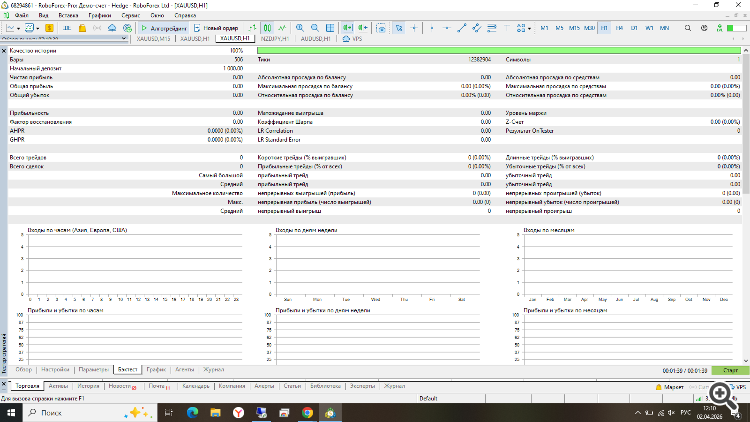Click the Поиск taskbar search box
The height and width of the screenshot is (422, 750).
pyautogui.click(x=89, y=412)
